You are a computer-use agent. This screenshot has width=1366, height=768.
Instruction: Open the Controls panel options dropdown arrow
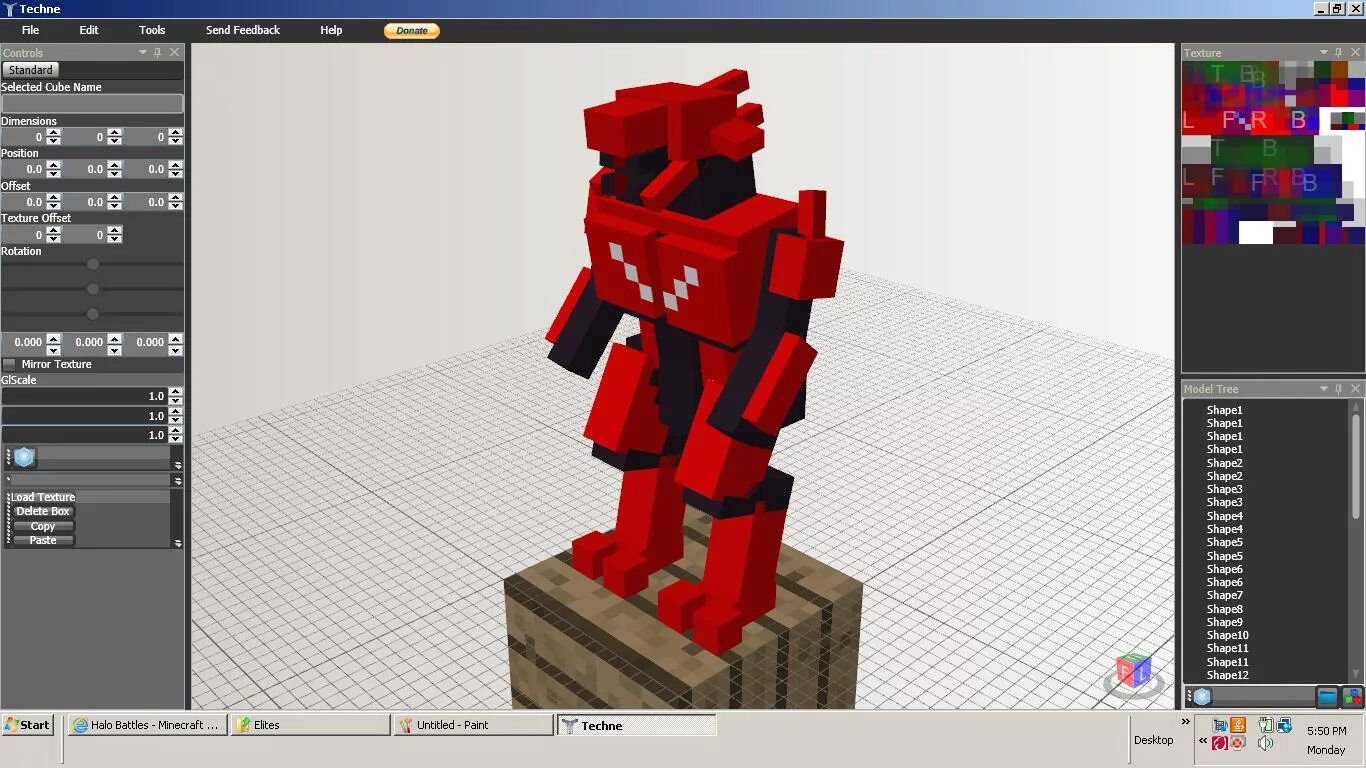[x=143, y=52]
